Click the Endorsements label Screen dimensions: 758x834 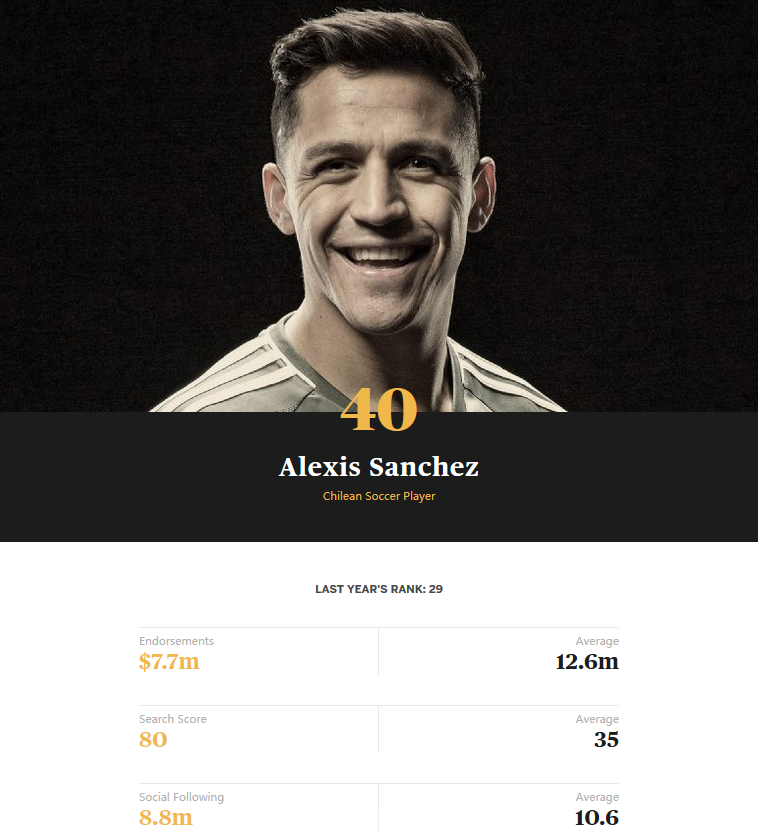point(176,641)
